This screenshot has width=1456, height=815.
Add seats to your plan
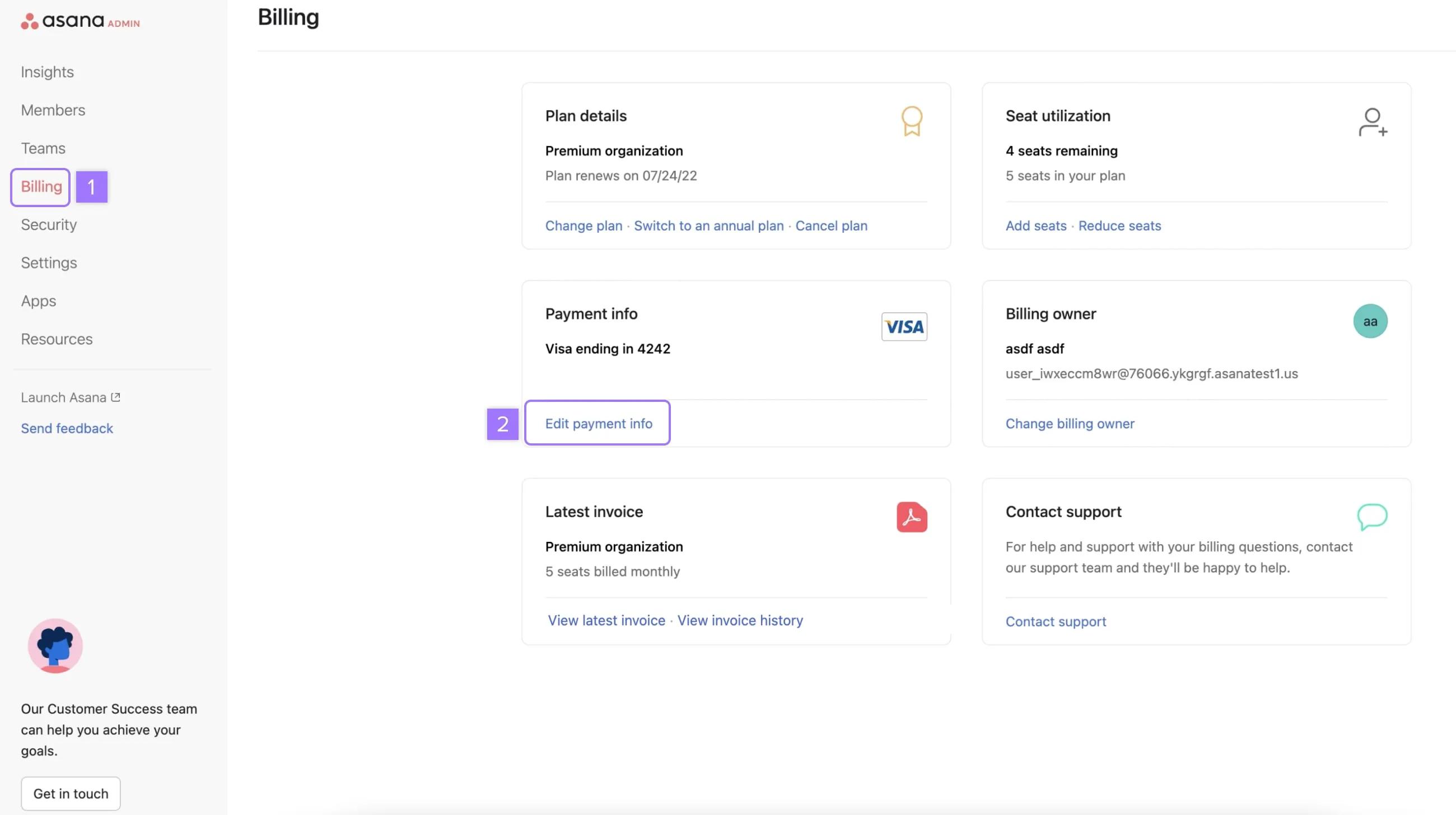coord(1035,226)
